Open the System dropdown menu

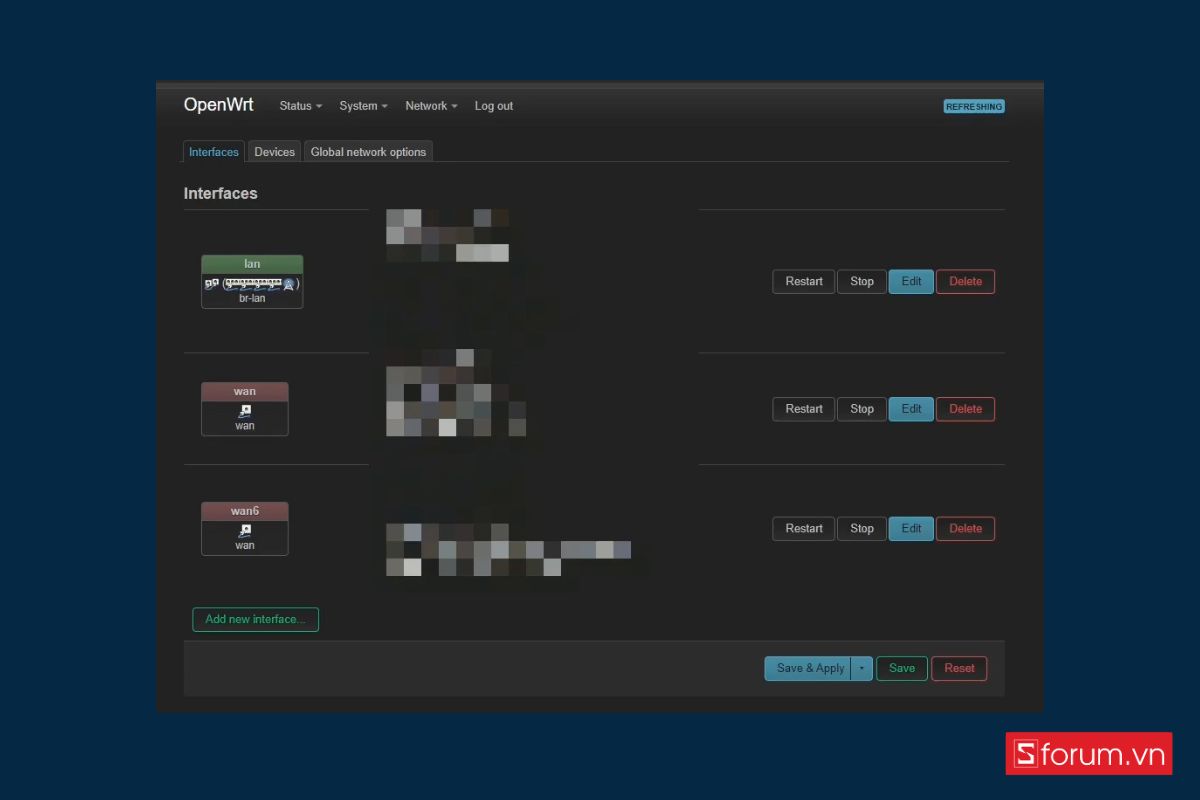pos(363,106)
